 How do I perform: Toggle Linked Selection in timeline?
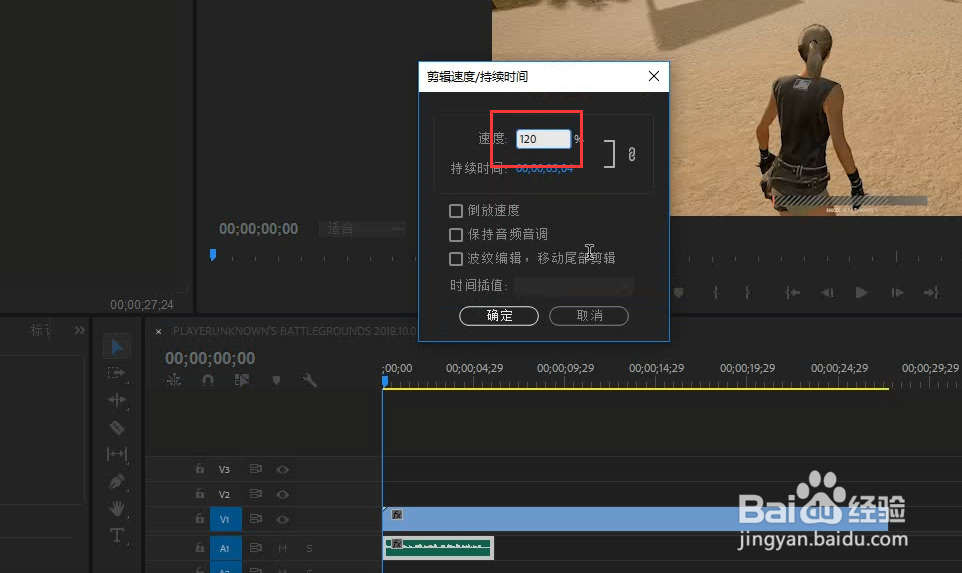[x=242, y=380]
